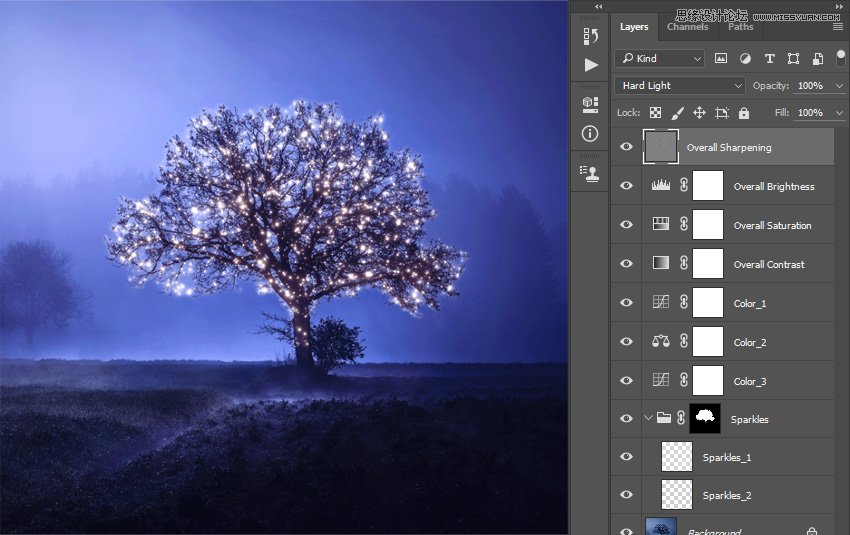Toggle visibility of Color_2 layer
This screenshot has width=850, height=535.
(626, 341)
